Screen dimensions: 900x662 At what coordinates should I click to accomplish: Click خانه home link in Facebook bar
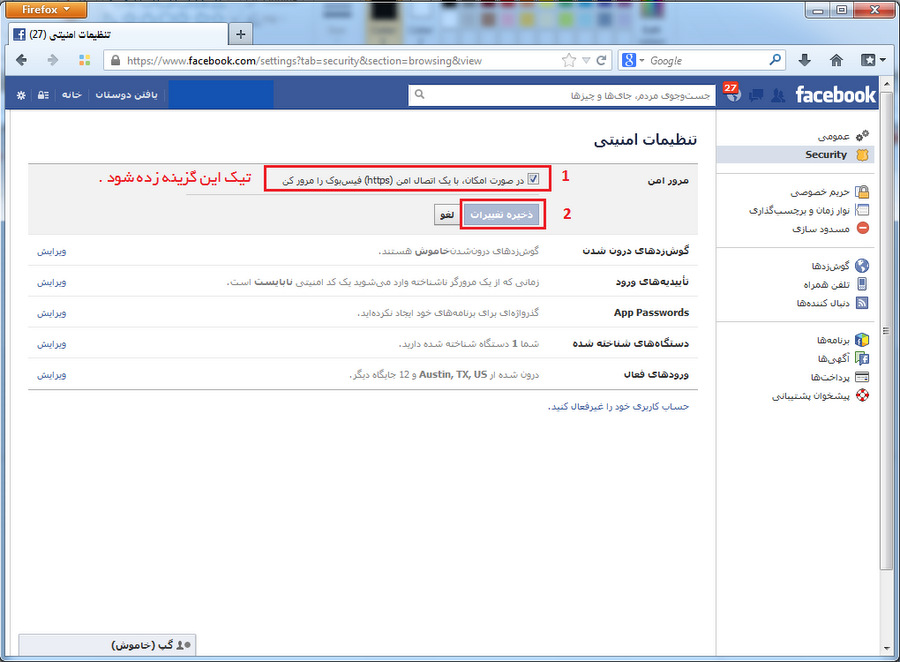tap(72, 95)
